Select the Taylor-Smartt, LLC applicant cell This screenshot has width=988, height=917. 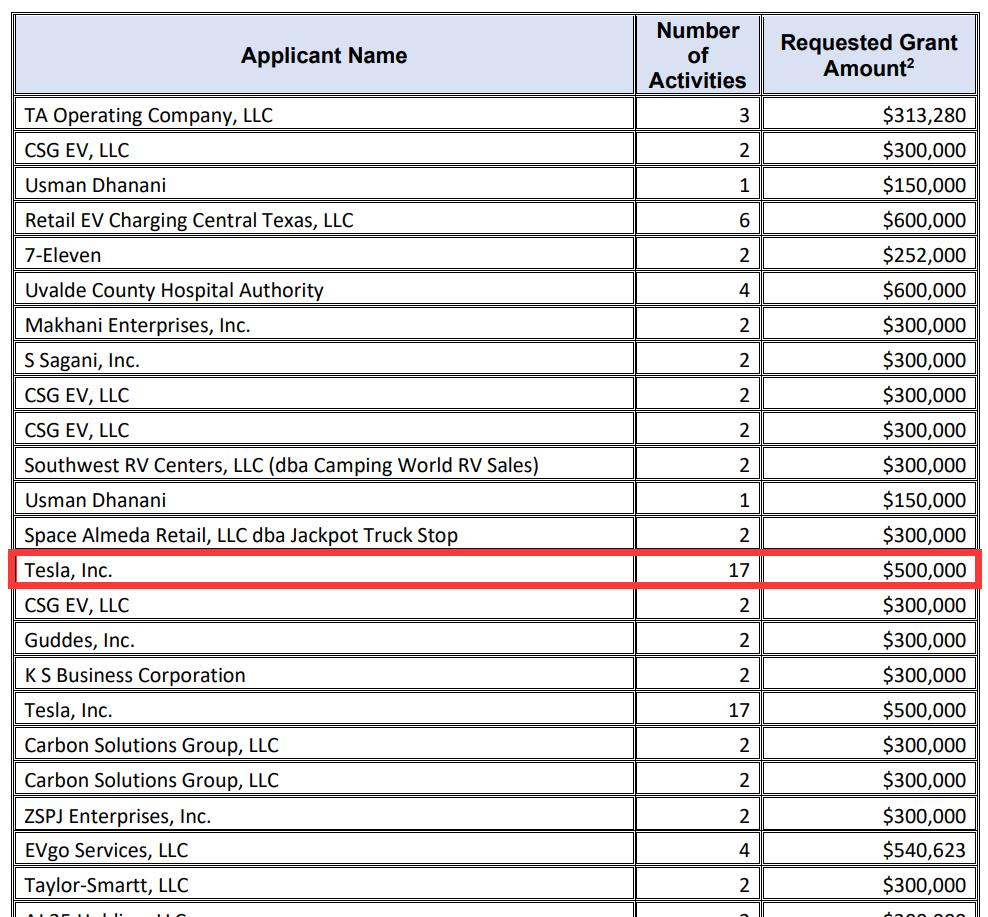point(324,885)
